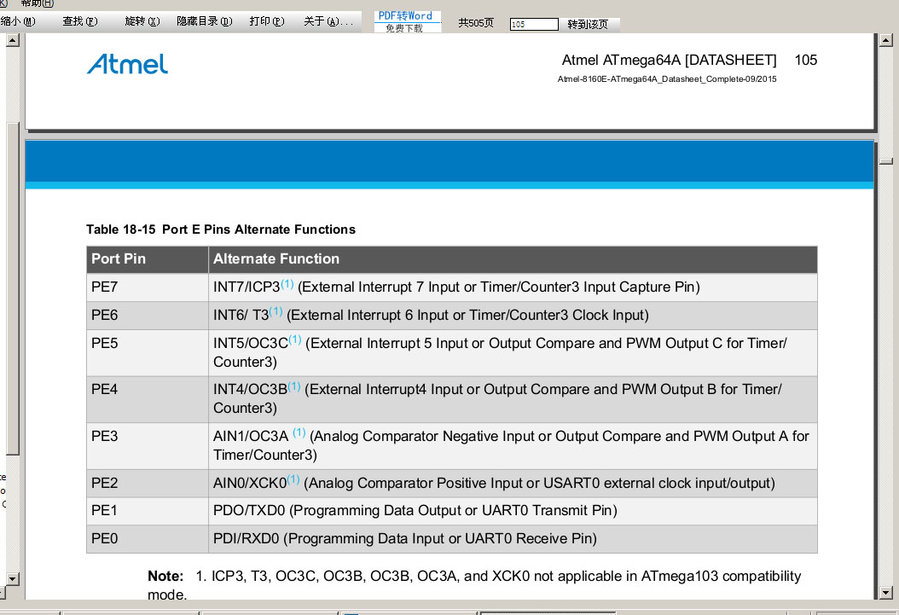This screenshot has width=899, height=615.
Task: Open the 查找 (Find) menu item
Action: coord(80,21)
